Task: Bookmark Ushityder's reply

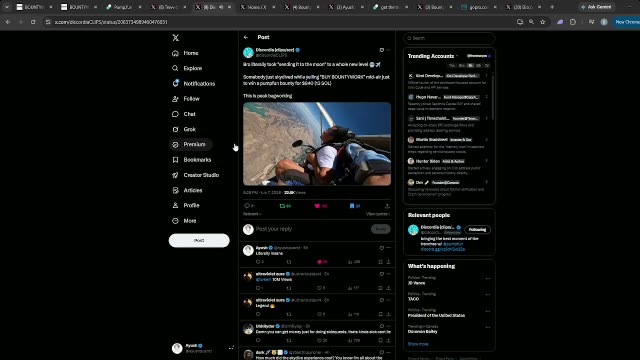Action: pyautogui.click(x=380, y=340)
